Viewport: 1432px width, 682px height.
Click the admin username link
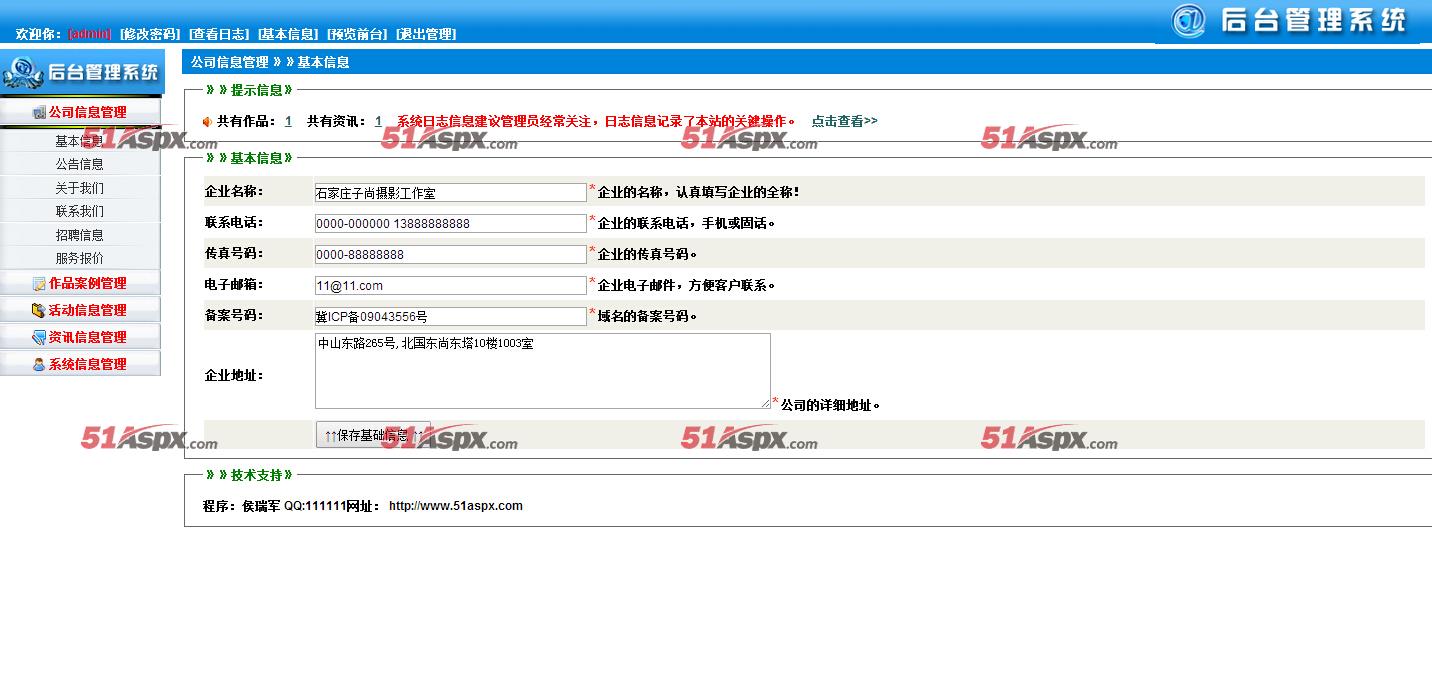90,34
